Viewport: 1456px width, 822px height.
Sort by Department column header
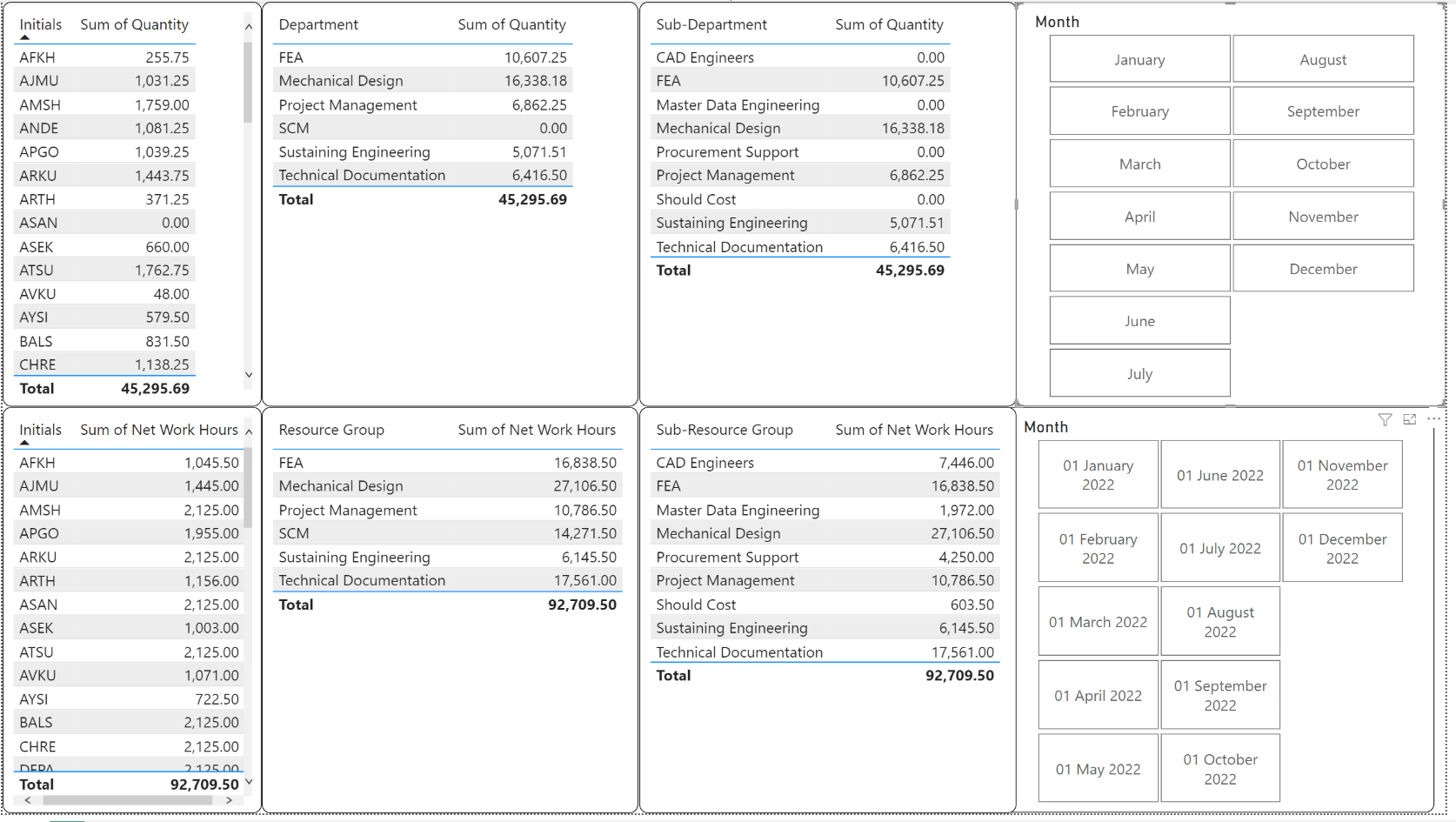pos(318,24)
